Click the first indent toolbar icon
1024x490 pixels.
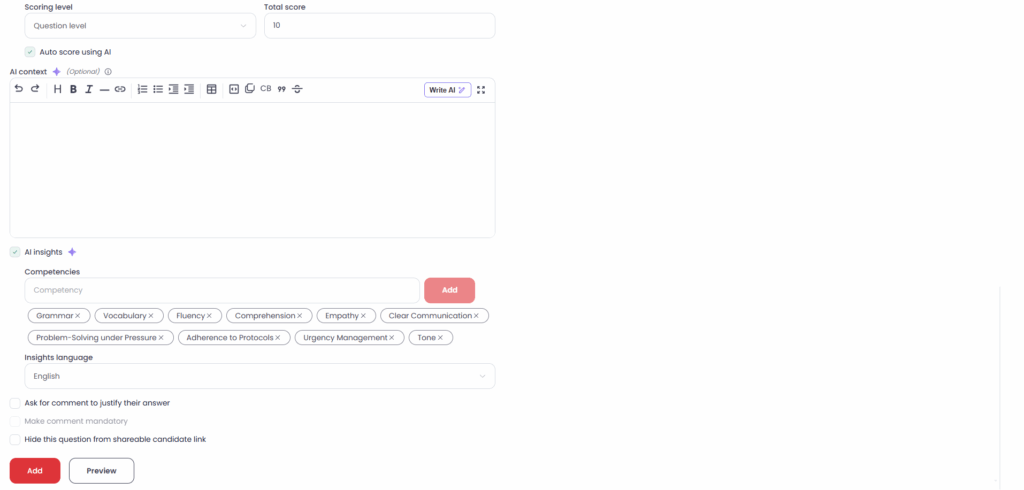click(x=174, y=90)
